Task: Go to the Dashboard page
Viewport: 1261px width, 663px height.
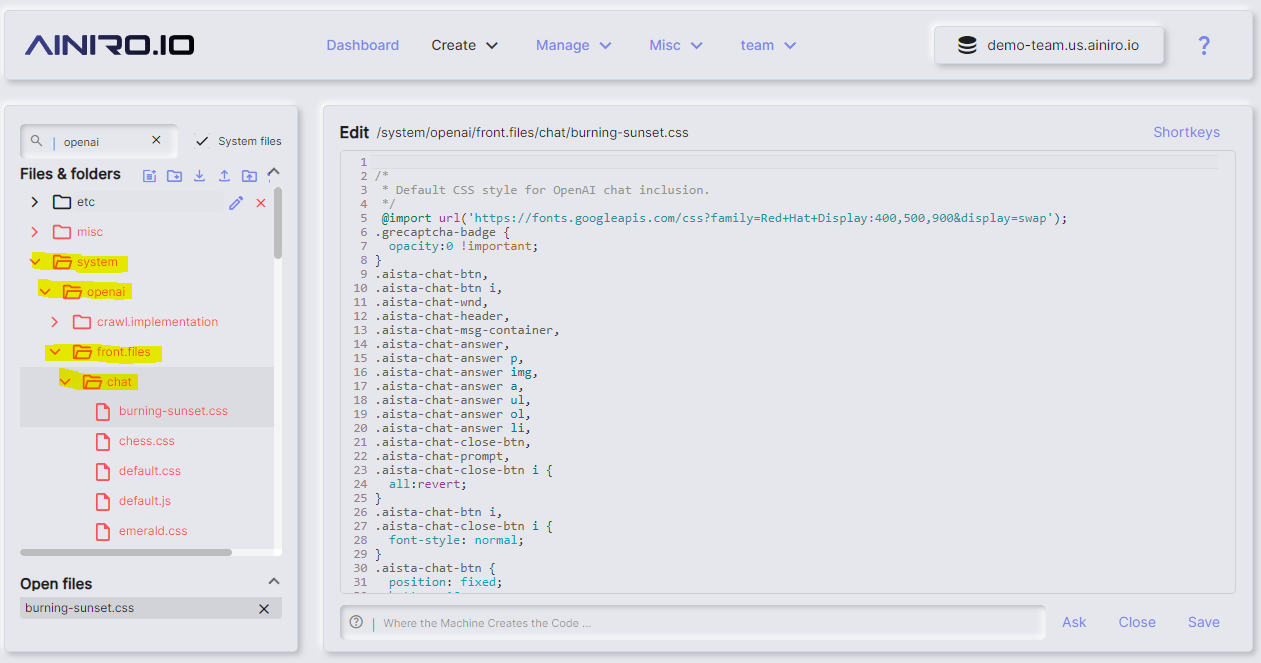Action: pos(362,45)
